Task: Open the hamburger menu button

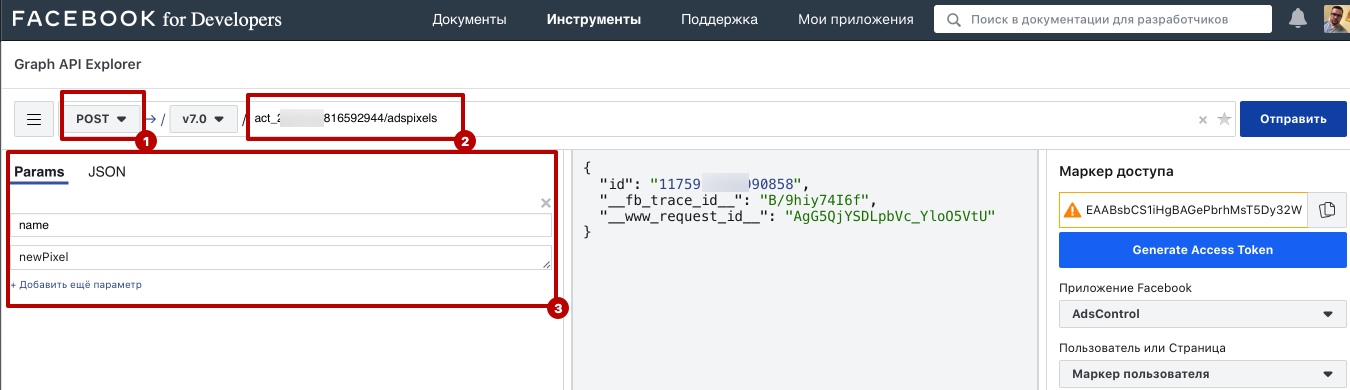Action: [34, 119]
